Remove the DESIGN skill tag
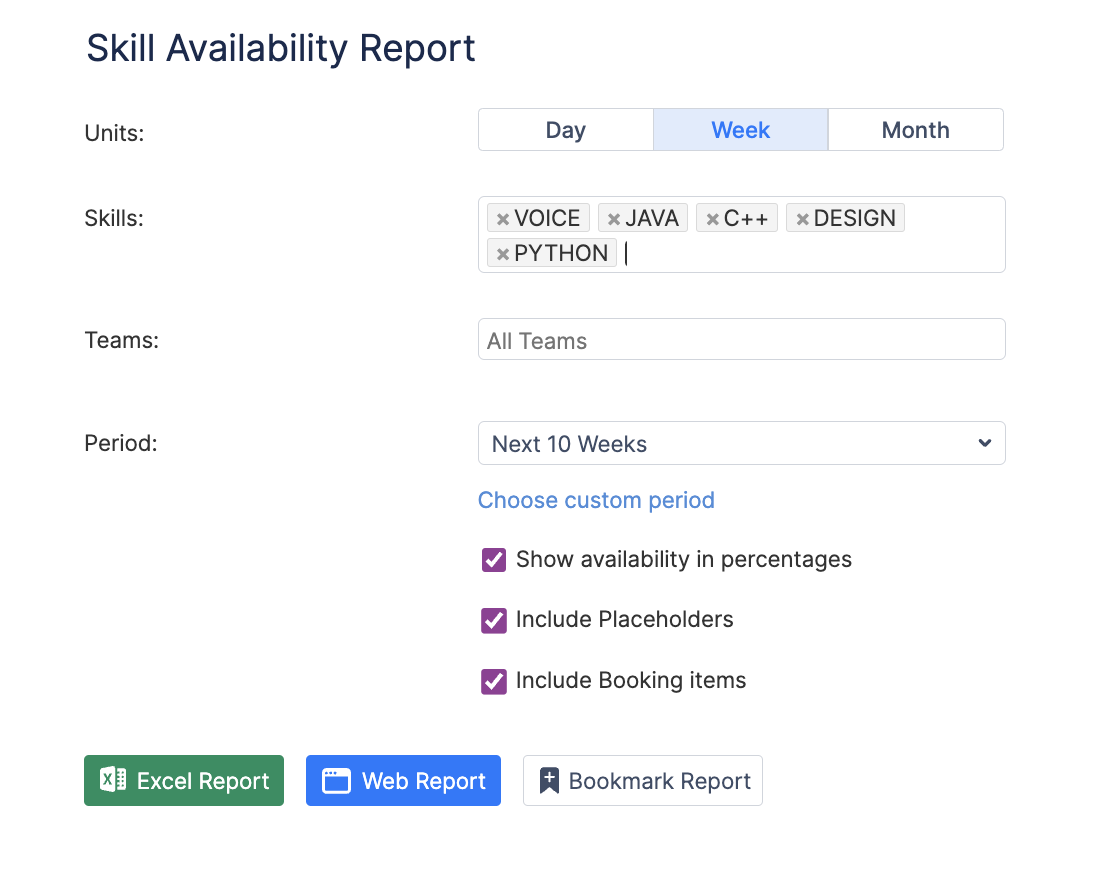 [802, 219]
